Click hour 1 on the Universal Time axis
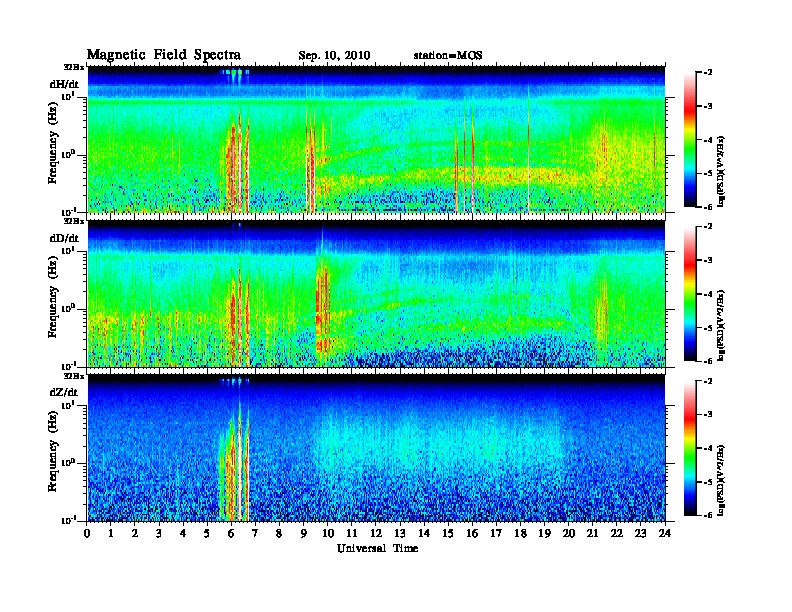Screen dimensions: 792x612 [x=111, y=534]
